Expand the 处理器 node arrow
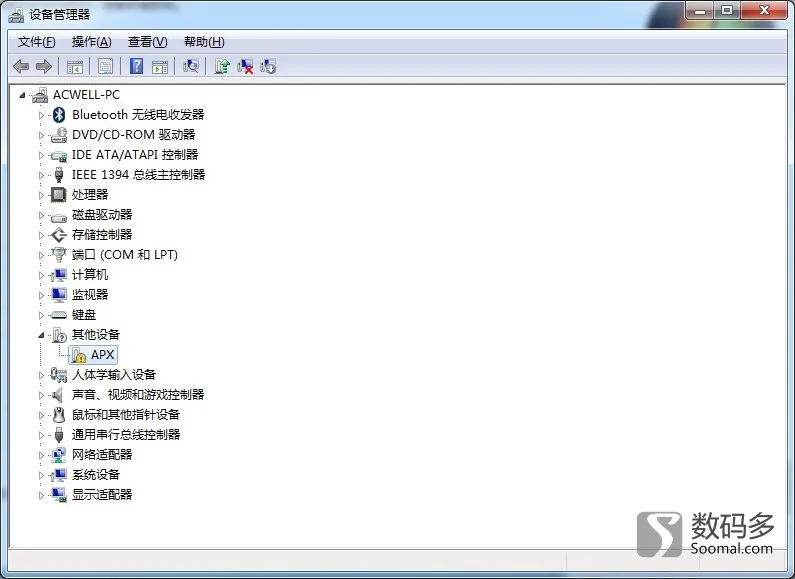Image resolution: width=795 pixels, height=579 pixels. click(41, 195)
